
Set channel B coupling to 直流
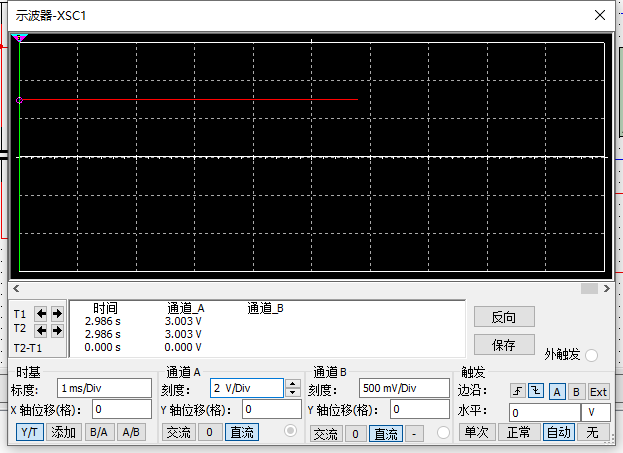(386, 434)
